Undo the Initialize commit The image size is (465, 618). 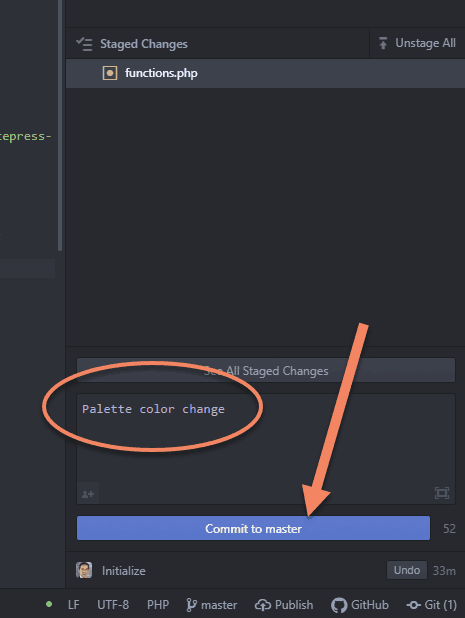click(x=407, y=570)
